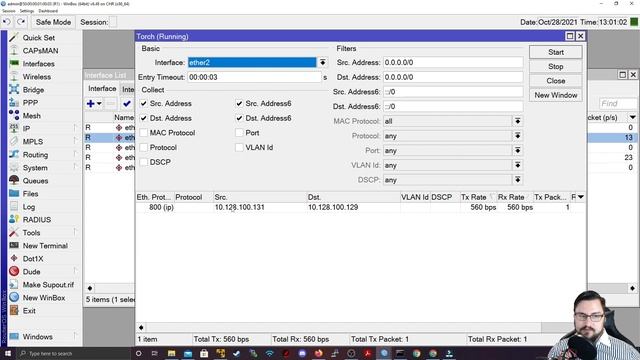This screenshot has height=360, width=640.
Task: Open Task View on the taskbar
Action: [155, 353]
